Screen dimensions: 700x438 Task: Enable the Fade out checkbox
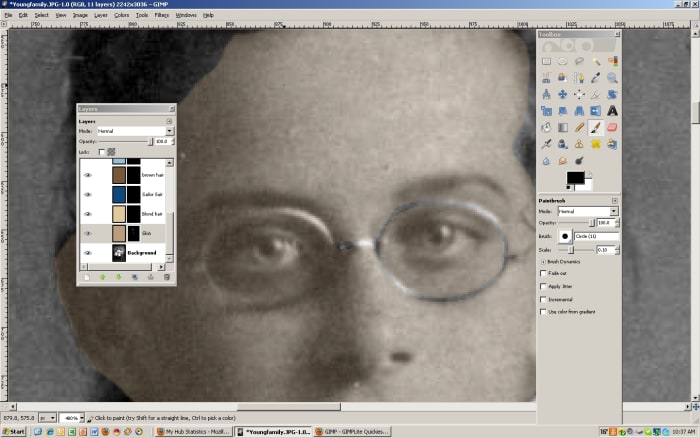click(543, 273)
